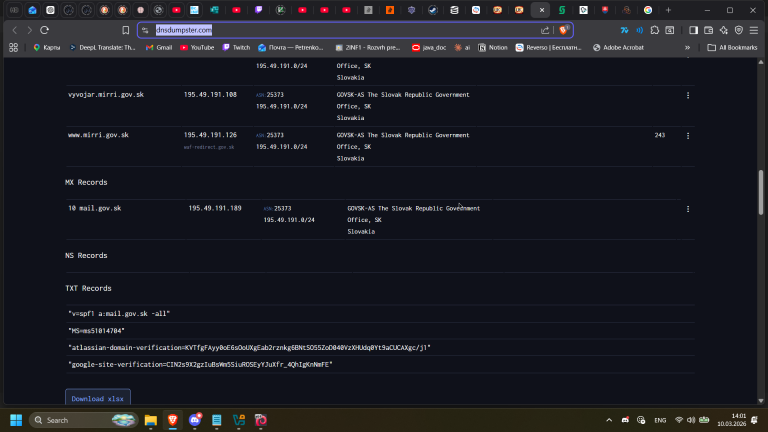Open the Twitch bookmark

coord(236,48)
